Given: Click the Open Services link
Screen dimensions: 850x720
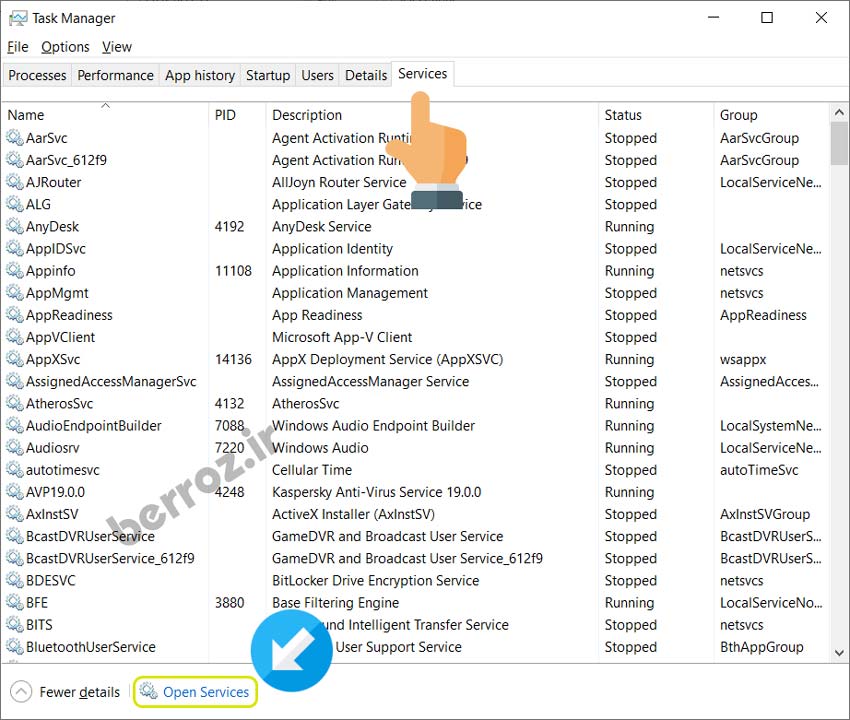Looking at the screenshot, I should tap(206, 692).
